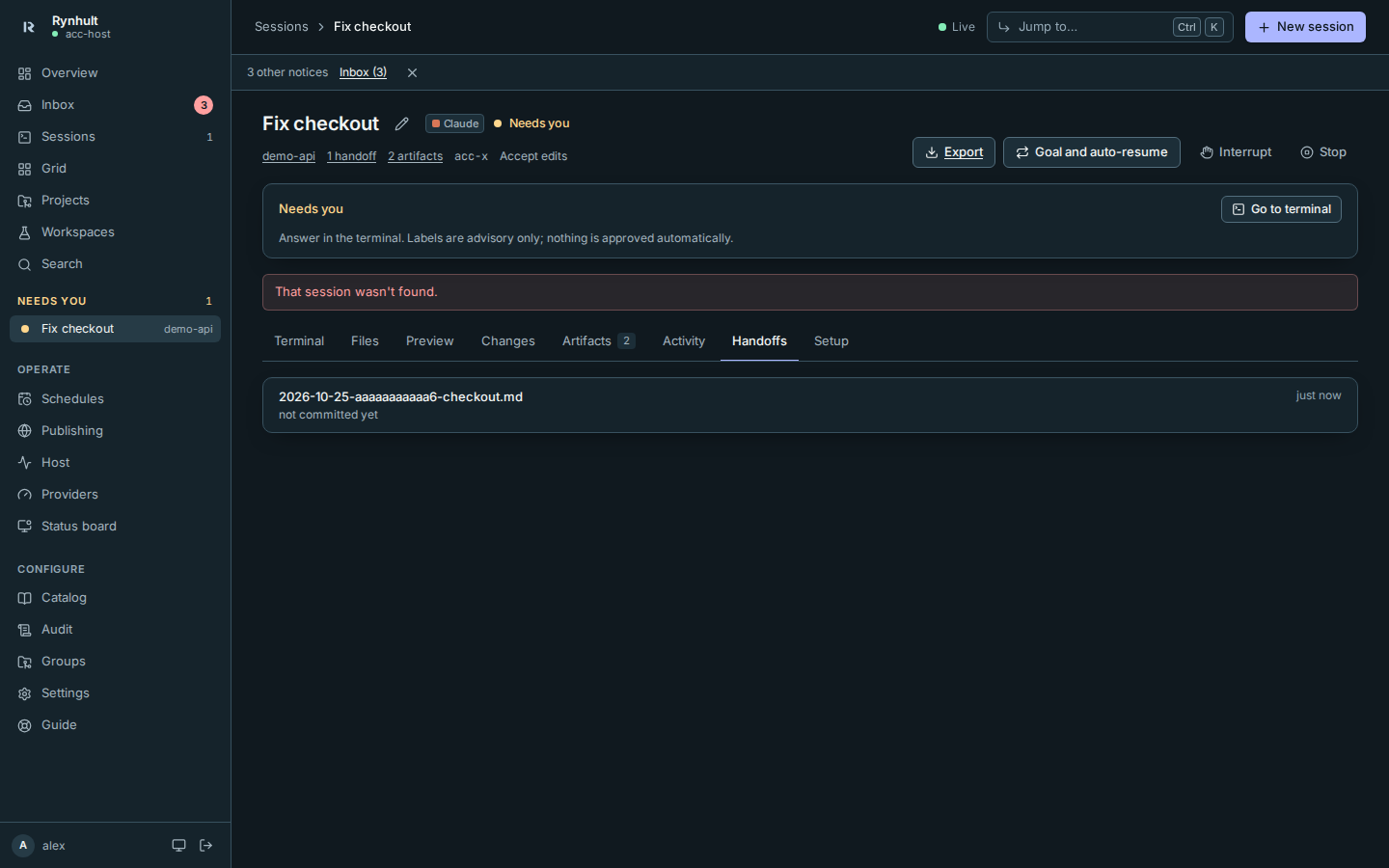The width and height of the screenshot is (1389, 868).
Task: Open Publishing under Operate
Action: [115, 431]
